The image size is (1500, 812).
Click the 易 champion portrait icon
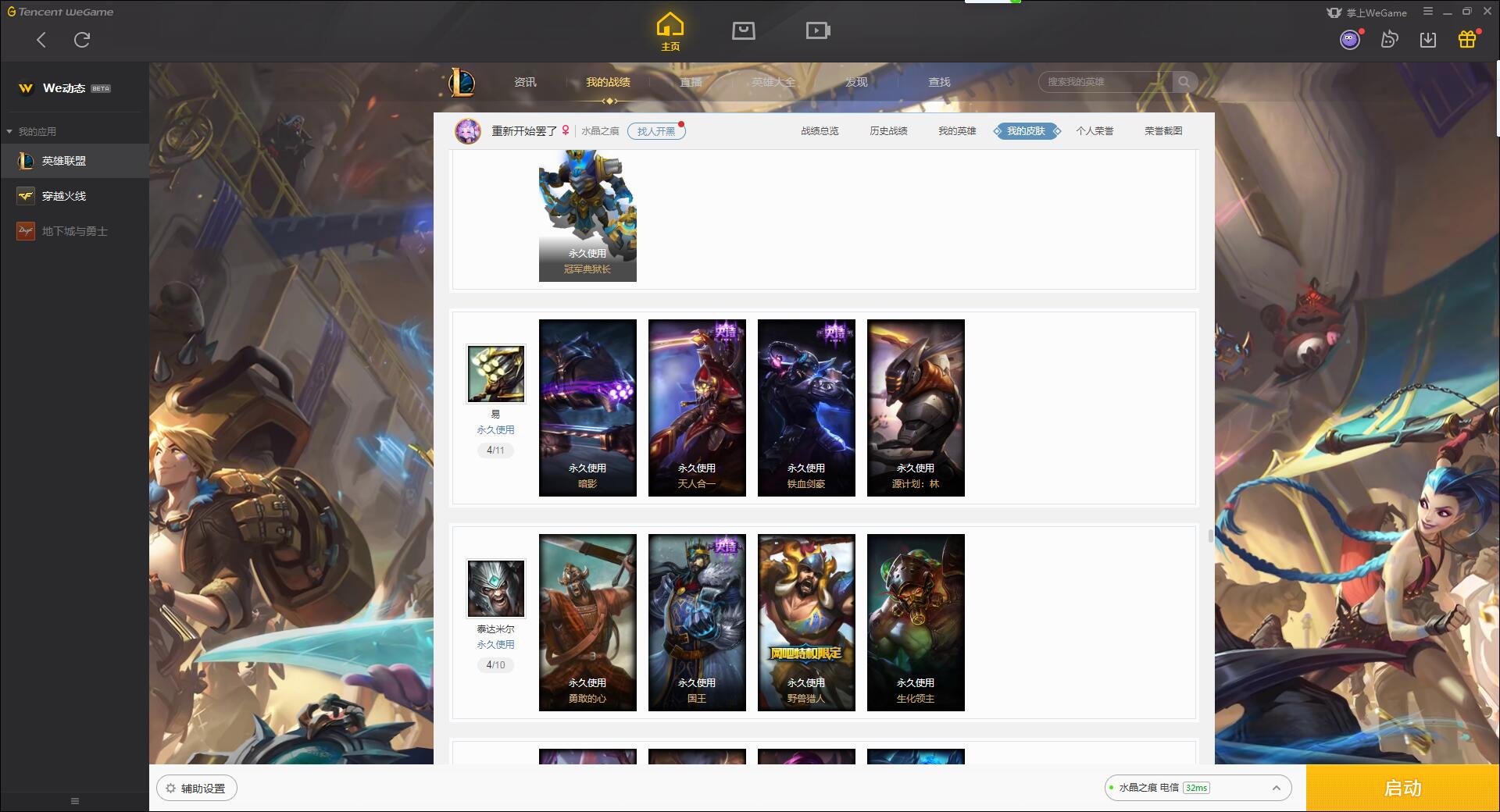495,374
